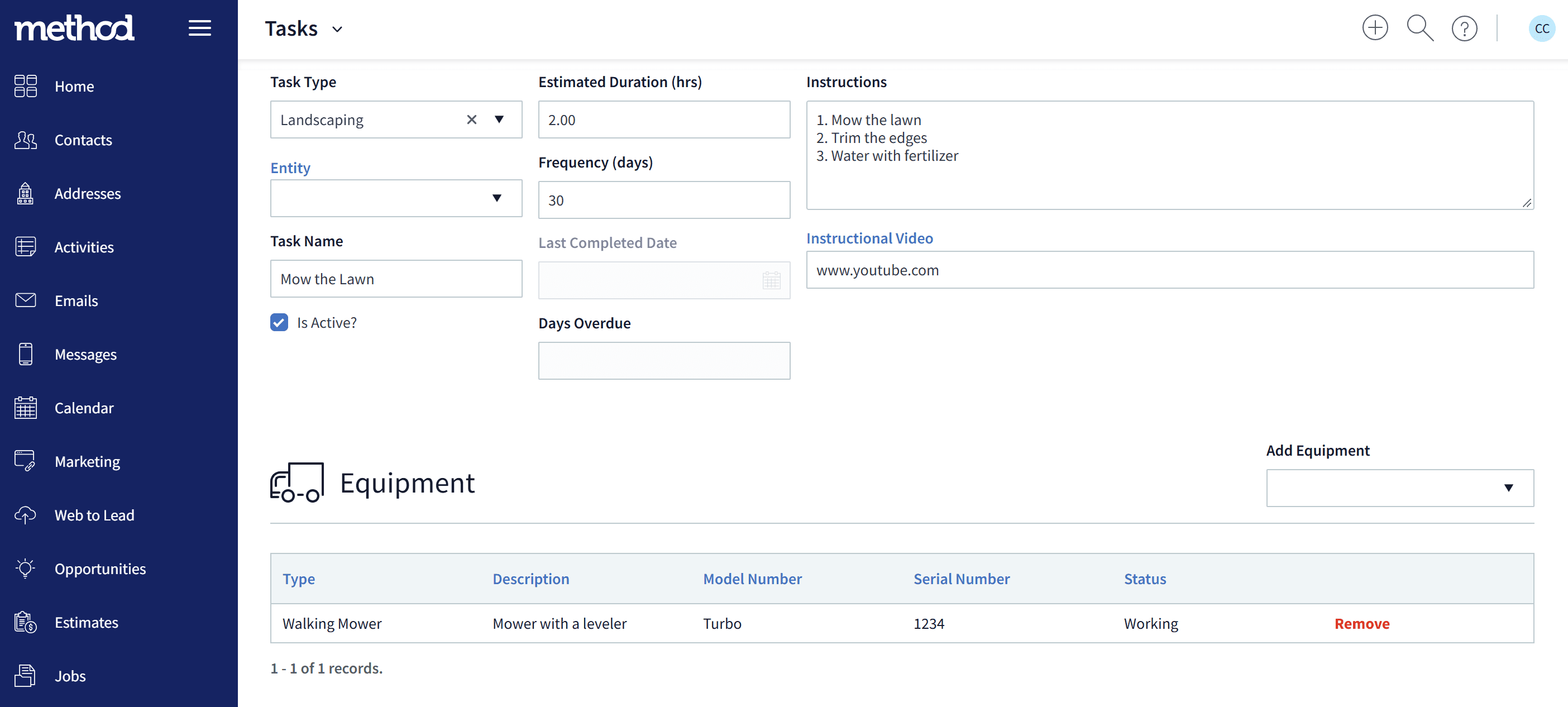Viewport: 1568px width, 707px height.
Task: Click the Entity label link
Action: [290, 168]
